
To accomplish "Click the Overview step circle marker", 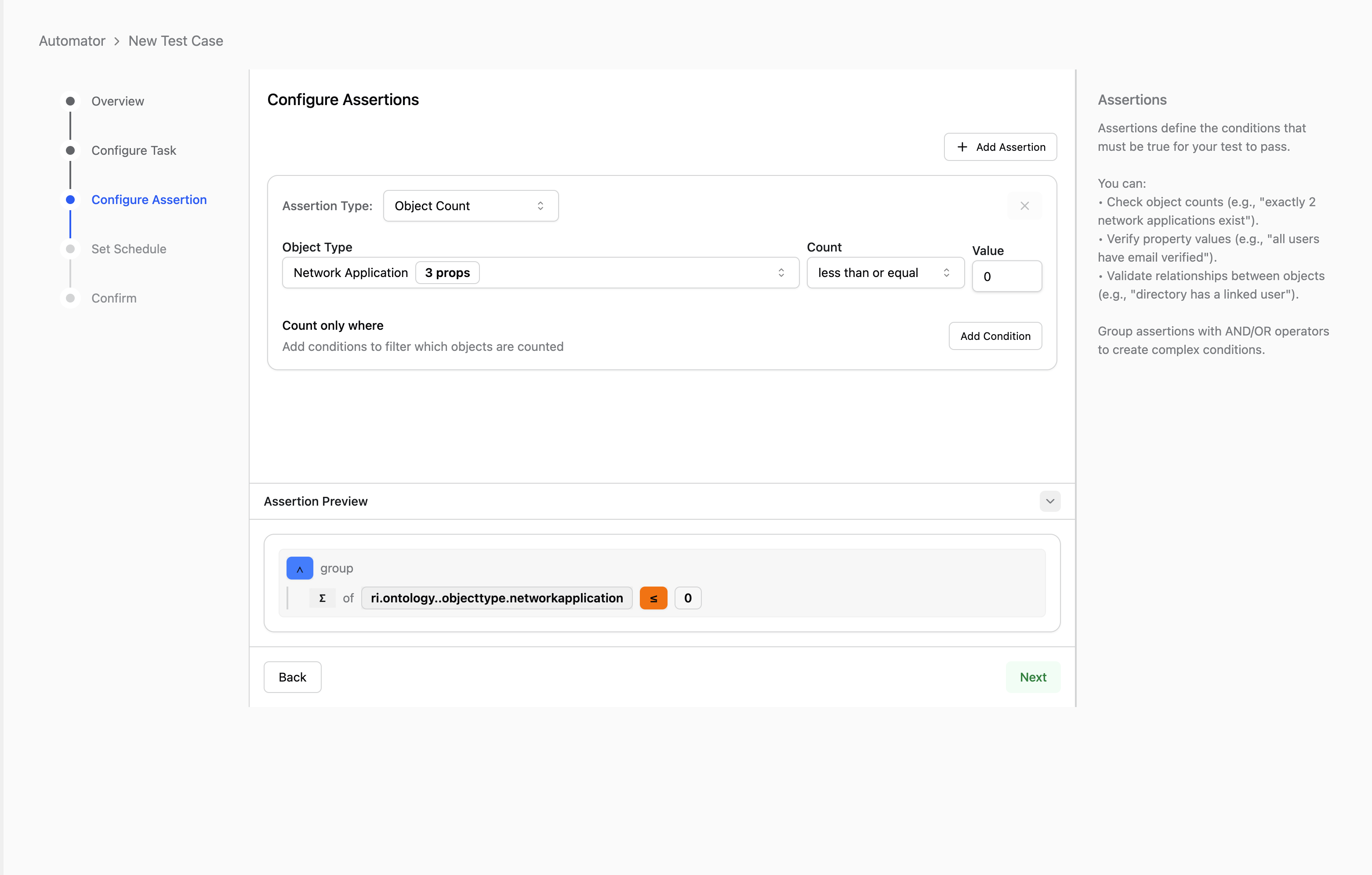I will tap(70, 102).
